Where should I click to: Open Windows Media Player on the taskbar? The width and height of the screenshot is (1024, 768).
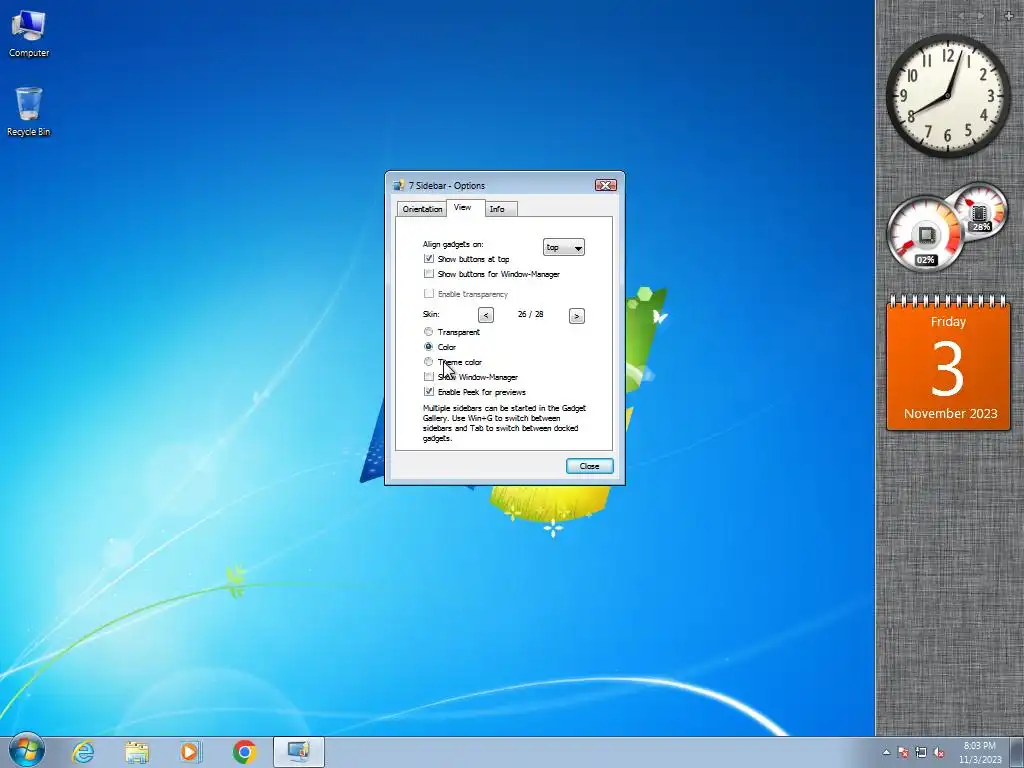pos(190,752)
